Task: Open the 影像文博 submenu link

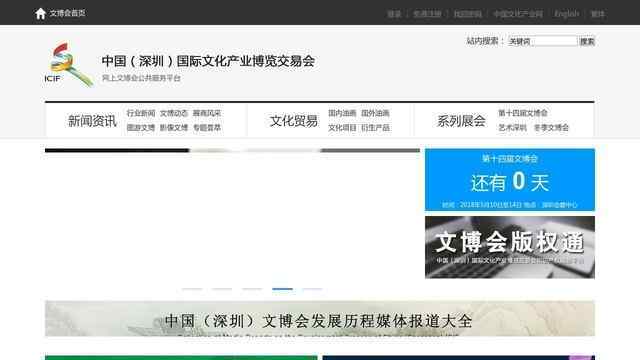Action: pos(173,128)
